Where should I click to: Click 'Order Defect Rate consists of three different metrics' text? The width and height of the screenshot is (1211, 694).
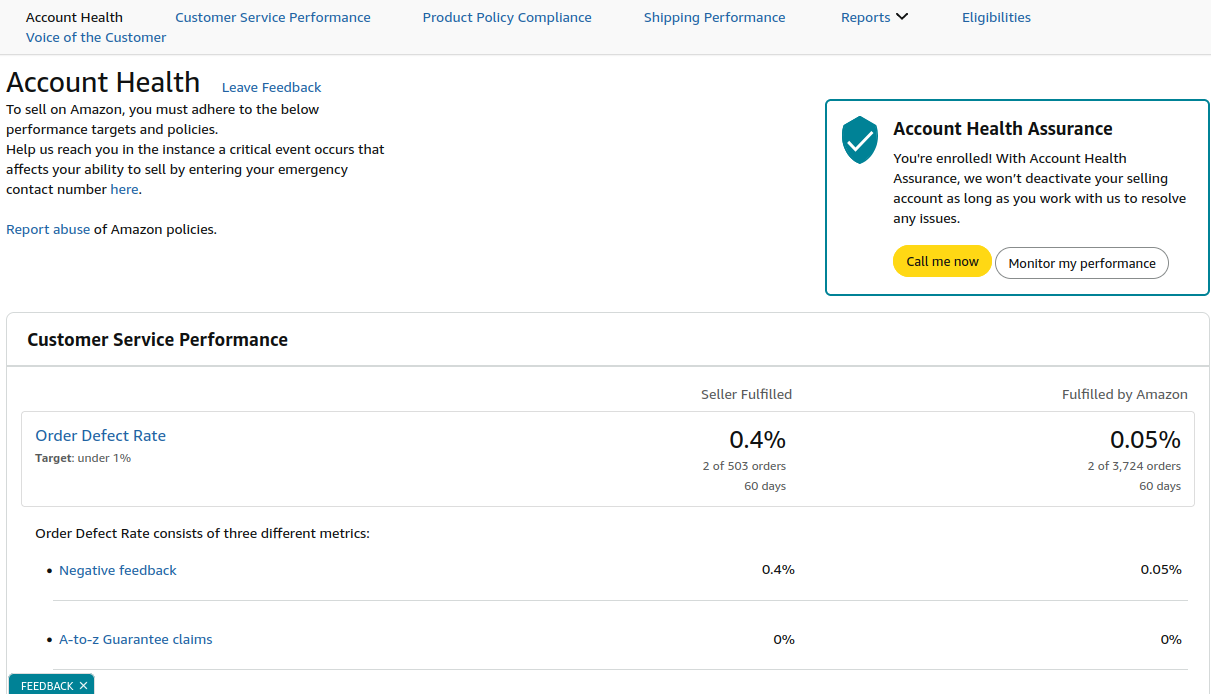(x=202, y=533)
